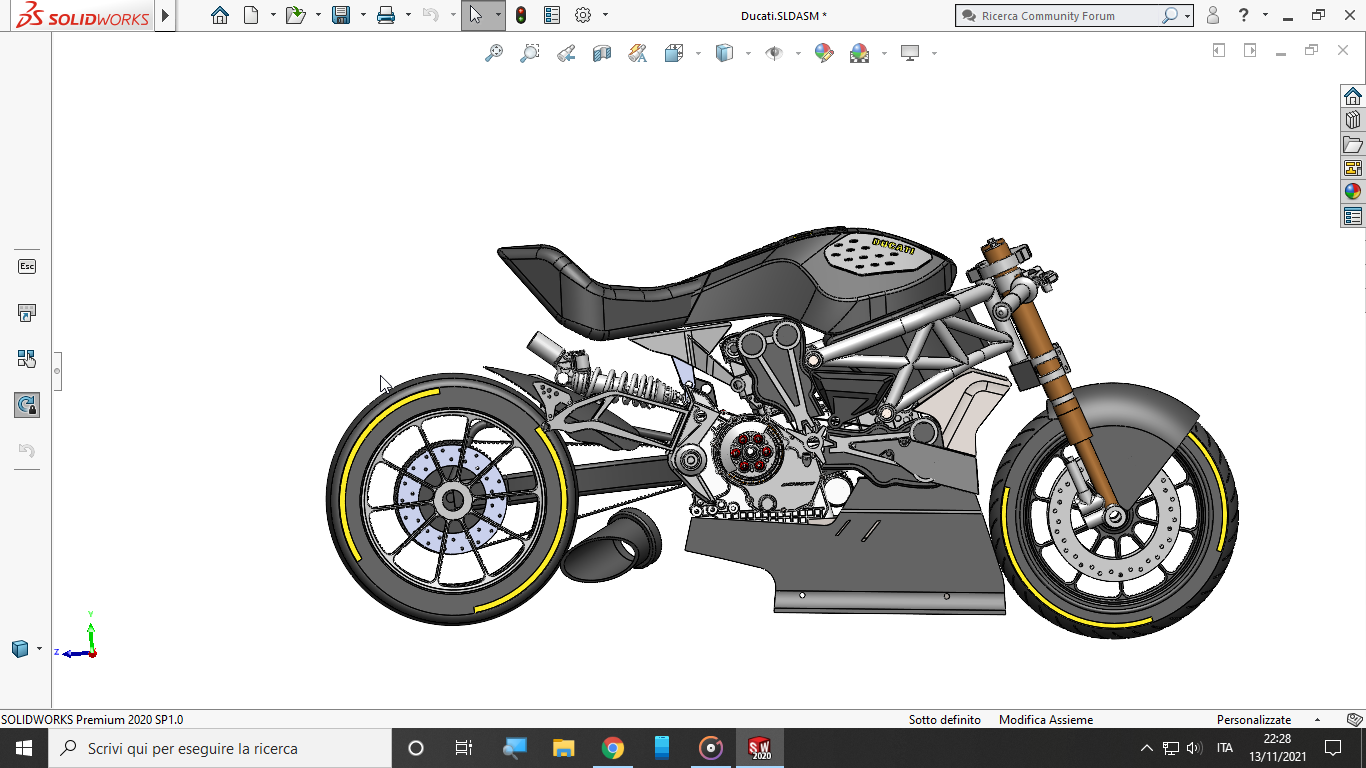Open a file with folder icon
The image size is (1366, 768).
295,15
